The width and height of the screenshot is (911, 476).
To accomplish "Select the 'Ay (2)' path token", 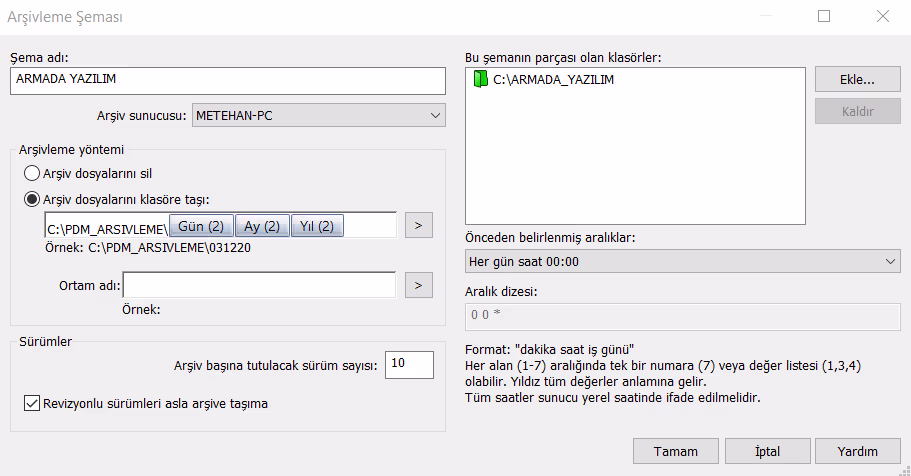I will point(262,226).
